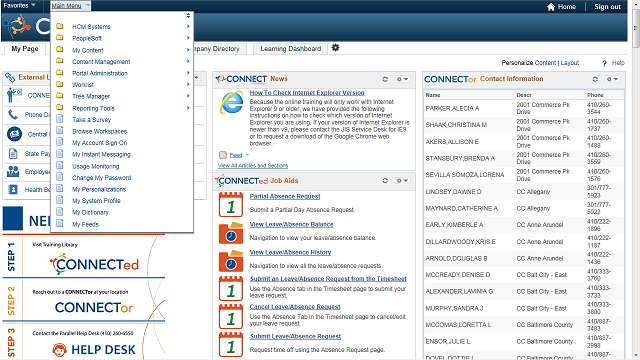
Task: Open Personalize Layout link
Action: click(570, 63)
